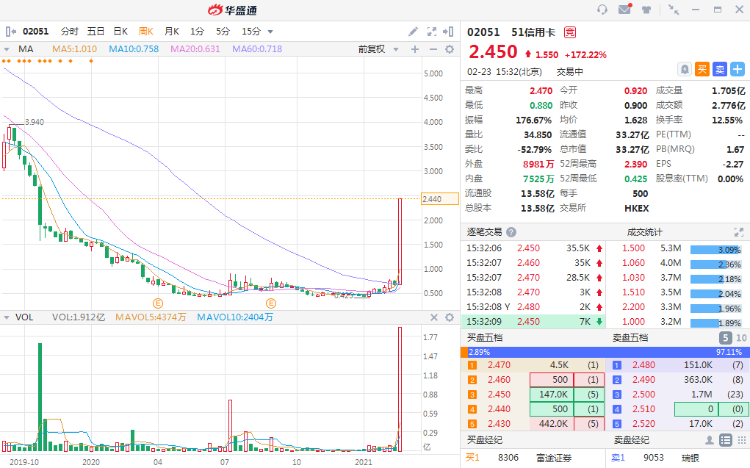The width and height of the screenshot is (750, 468).
Task: Open the 成交统计 trade statistics tab
Action: pos(644,232)
